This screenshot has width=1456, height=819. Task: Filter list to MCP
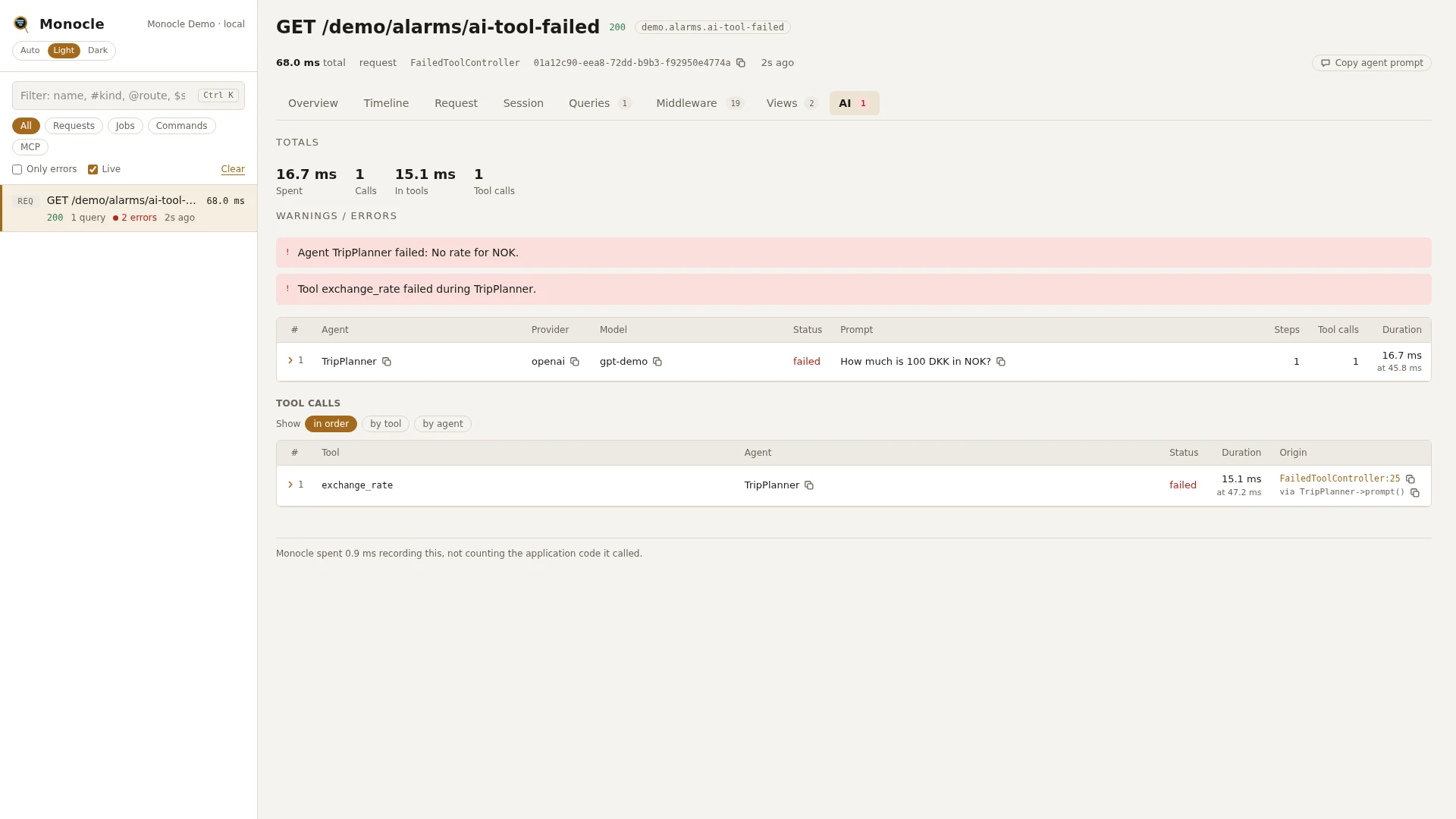30,147
